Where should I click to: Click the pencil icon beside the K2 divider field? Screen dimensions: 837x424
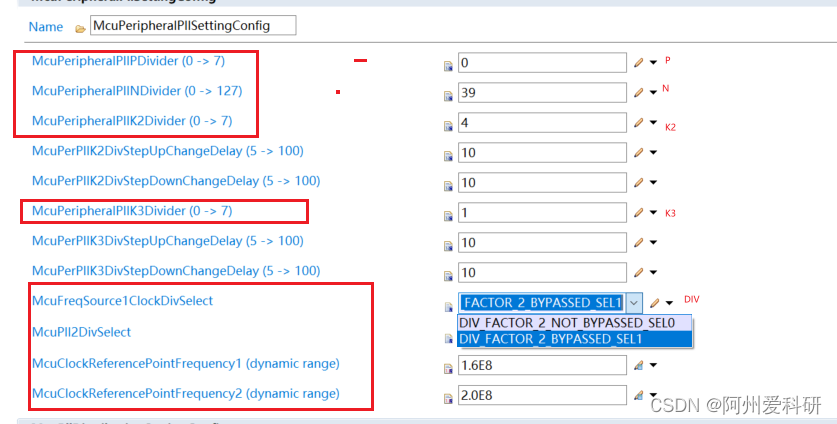pyautogui.click(x=639, y=123)
